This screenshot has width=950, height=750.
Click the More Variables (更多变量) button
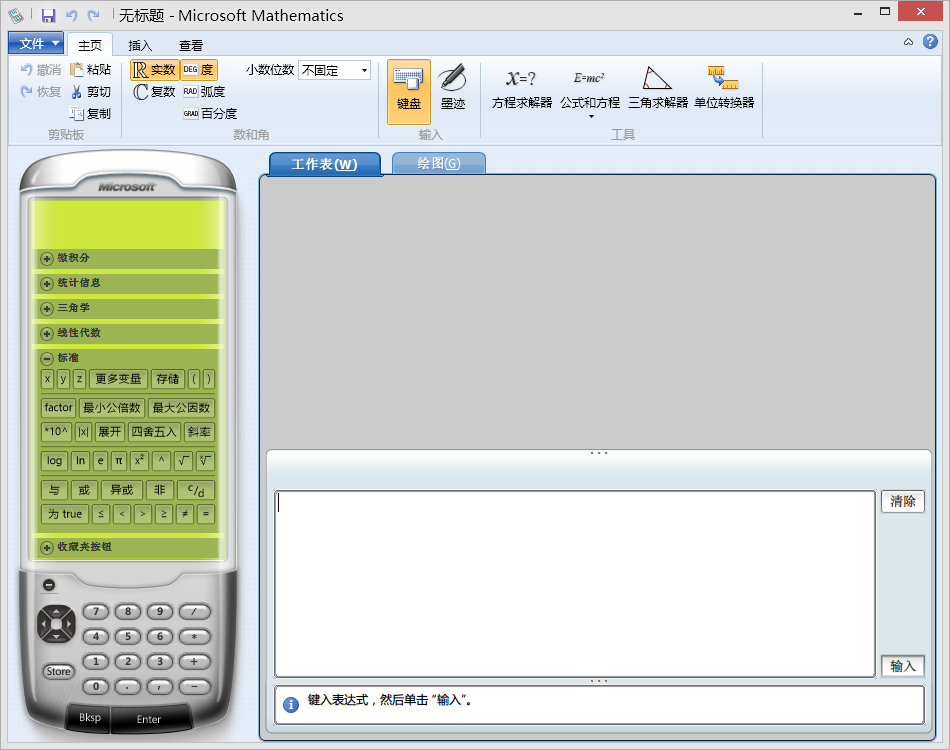(118, 379)
